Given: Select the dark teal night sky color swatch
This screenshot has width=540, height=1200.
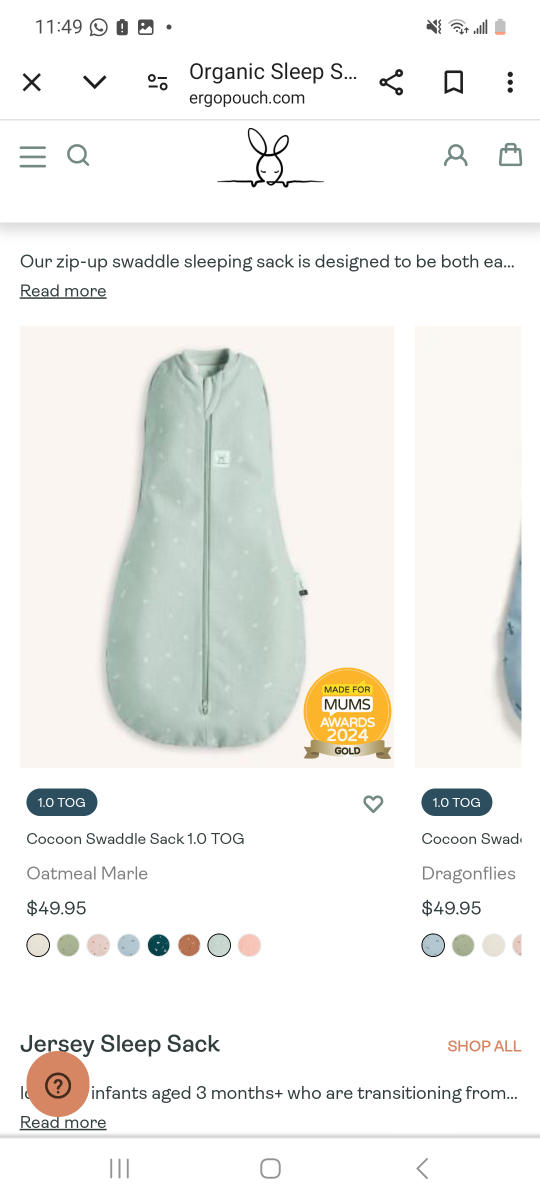Looking at the screenshot, I should (158, 945).
